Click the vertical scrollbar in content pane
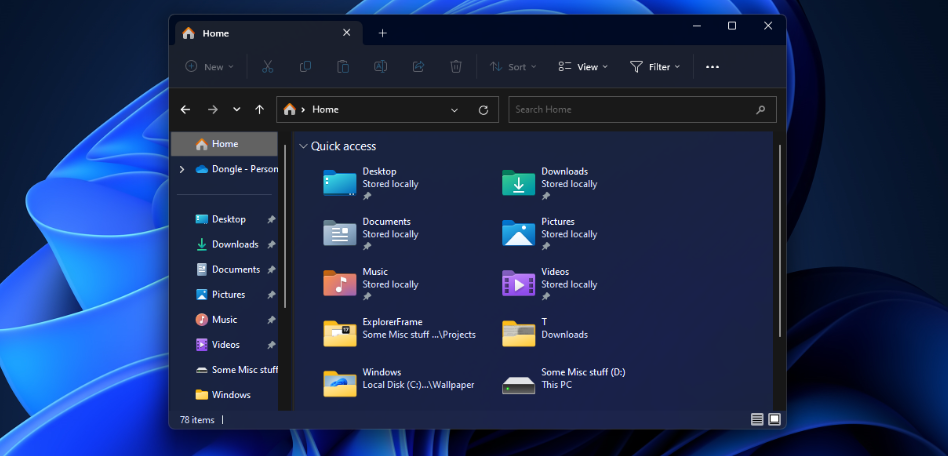 780,241
